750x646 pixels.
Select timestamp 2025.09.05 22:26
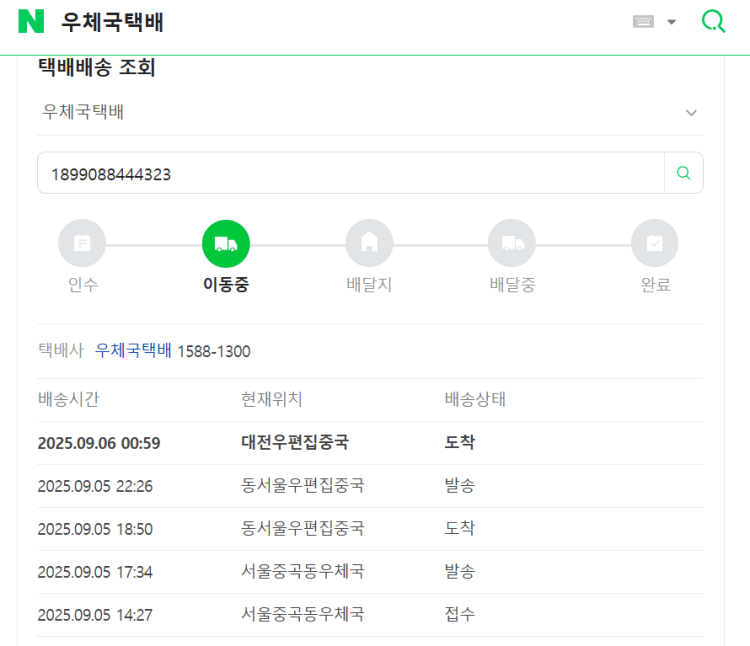click(x=95, y=486)
